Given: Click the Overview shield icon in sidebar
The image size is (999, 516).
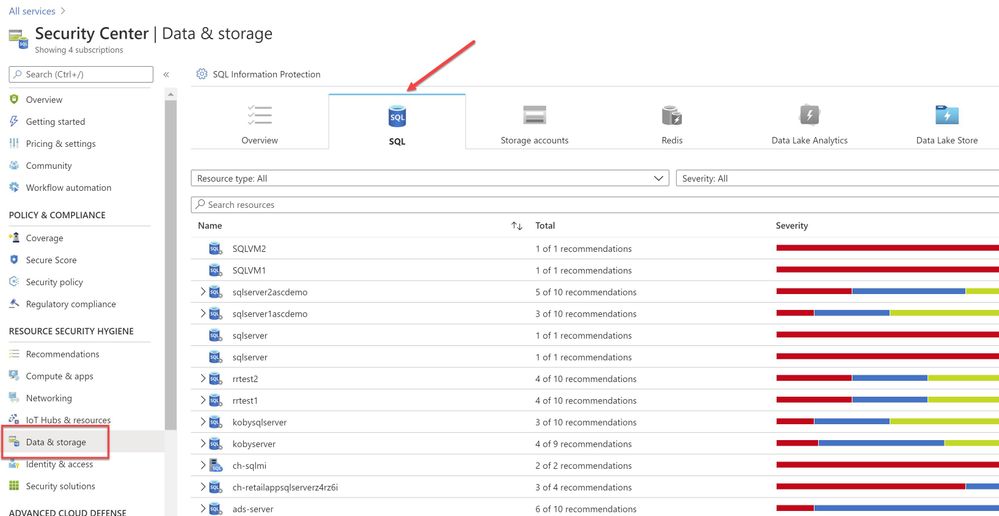Looking at the screenshot, I should [14, 99].
